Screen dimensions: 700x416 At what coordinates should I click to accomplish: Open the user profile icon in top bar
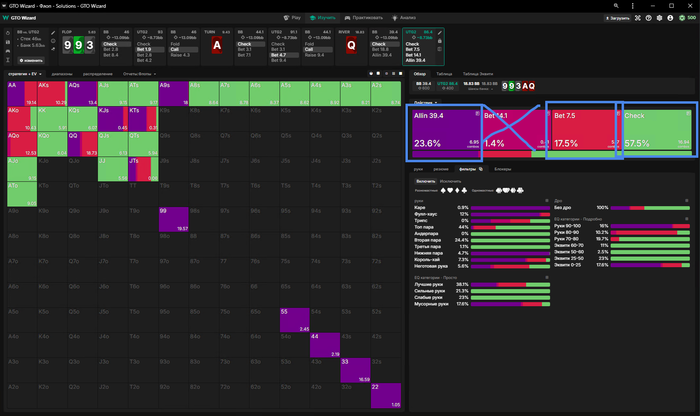(670, 18)
